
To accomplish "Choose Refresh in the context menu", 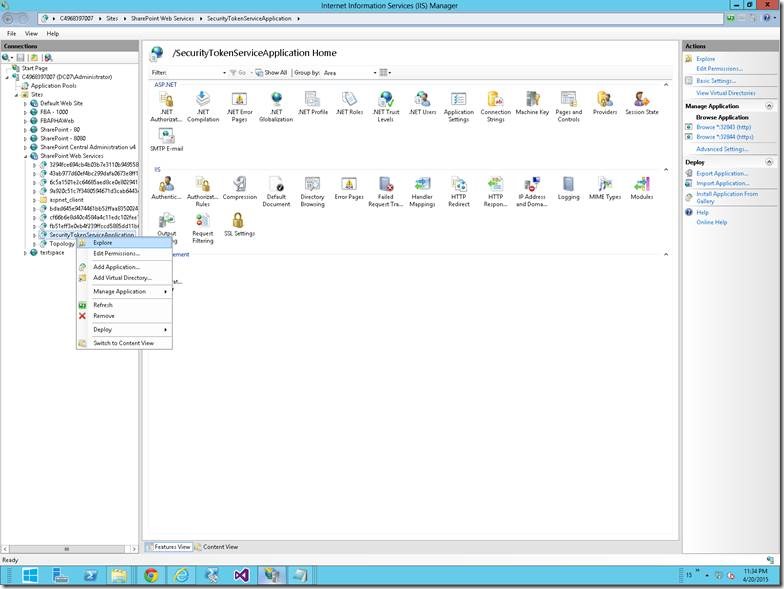I will (124, 305).
